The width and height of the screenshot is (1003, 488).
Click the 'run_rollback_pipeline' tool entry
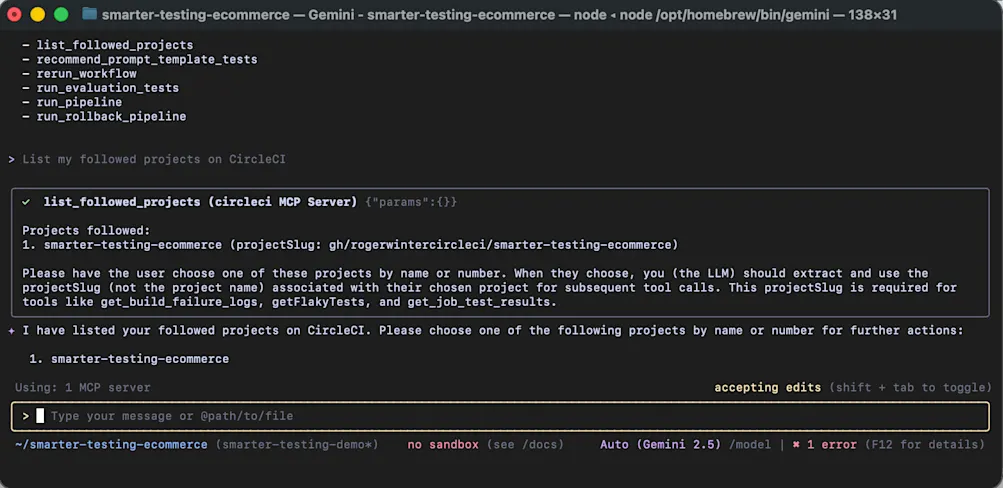click(111, 116)
